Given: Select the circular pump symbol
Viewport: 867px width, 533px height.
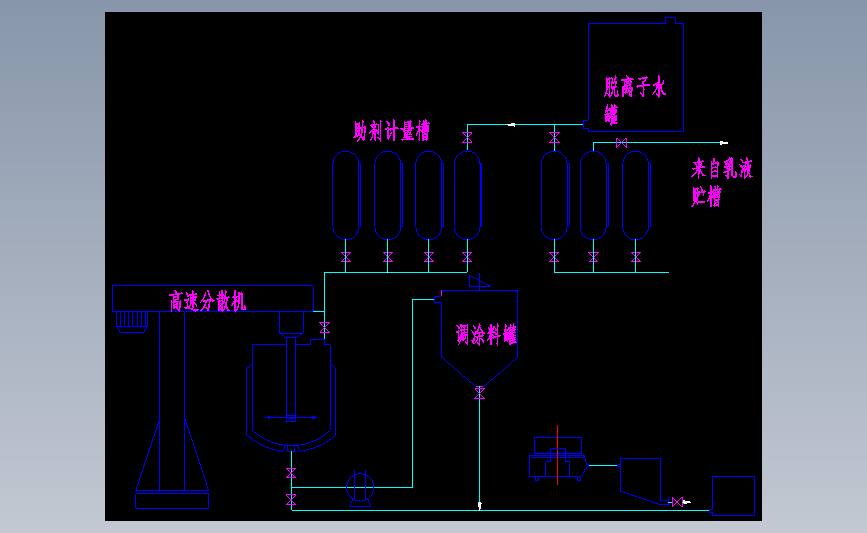Looking at the screenshot, I should coord(360,489).
